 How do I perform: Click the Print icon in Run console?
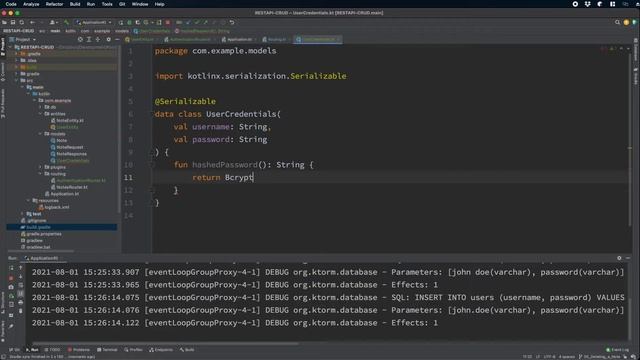21,302
